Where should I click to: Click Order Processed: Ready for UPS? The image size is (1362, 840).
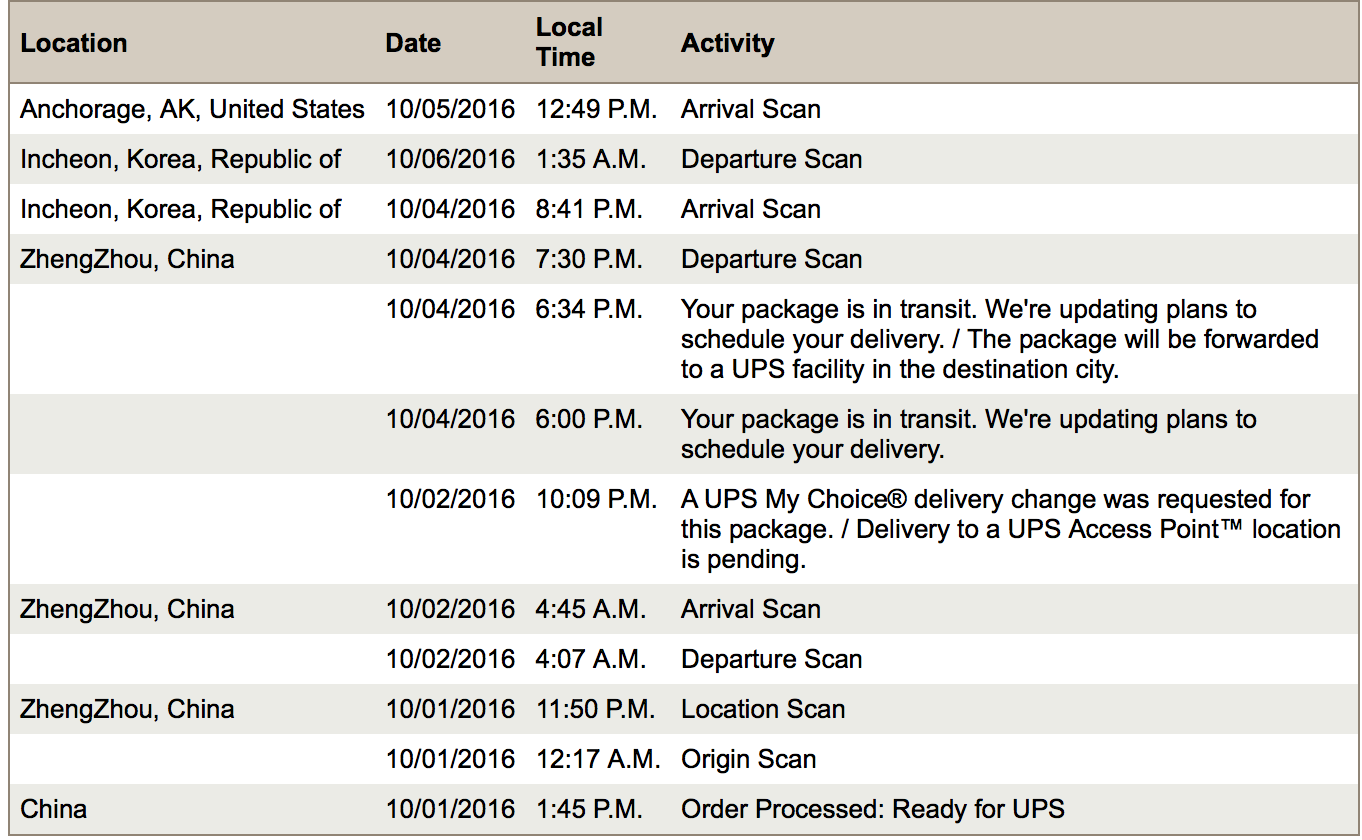873,809
